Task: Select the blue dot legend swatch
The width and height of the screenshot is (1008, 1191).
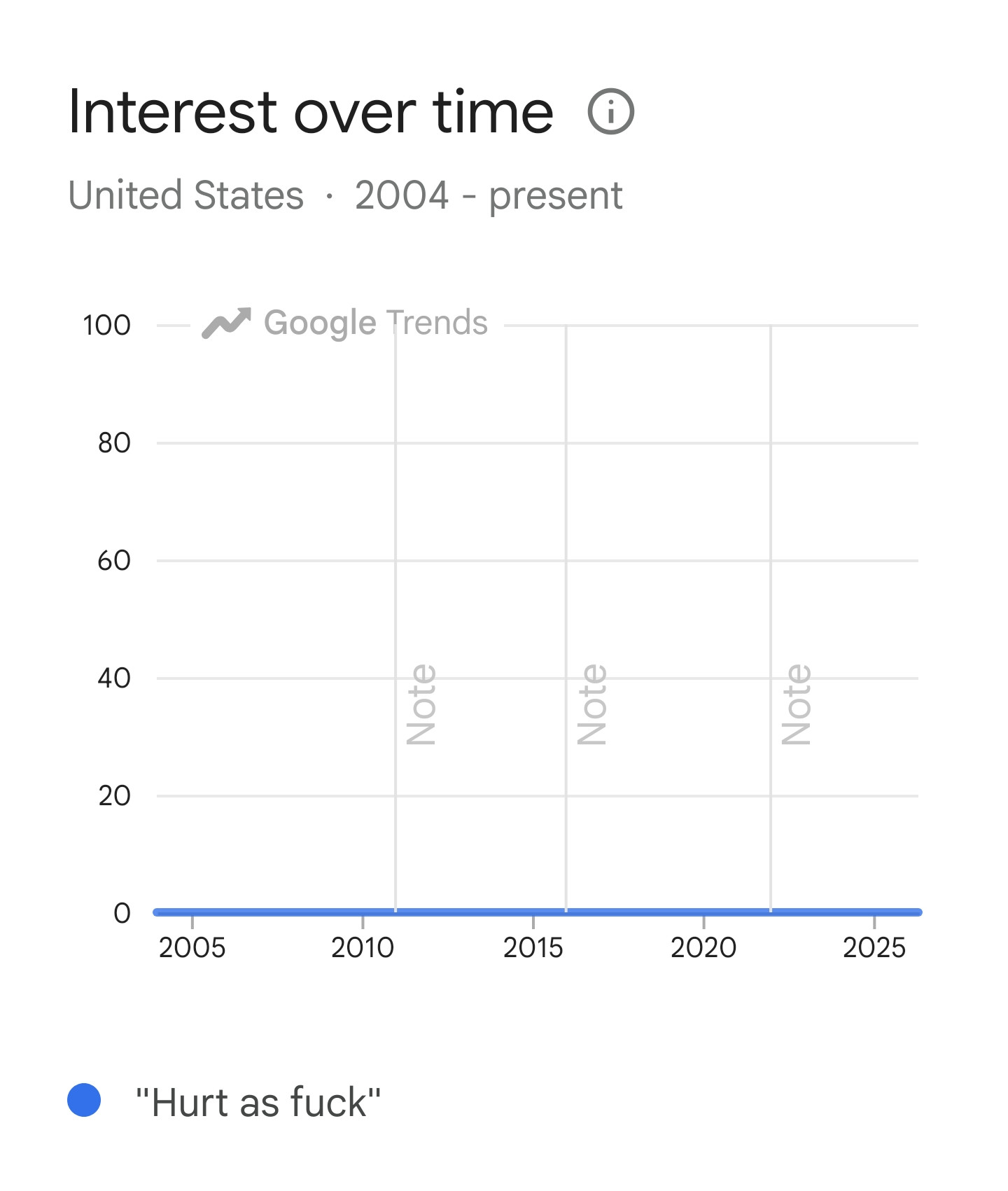Action: (x=84, y=1099)
